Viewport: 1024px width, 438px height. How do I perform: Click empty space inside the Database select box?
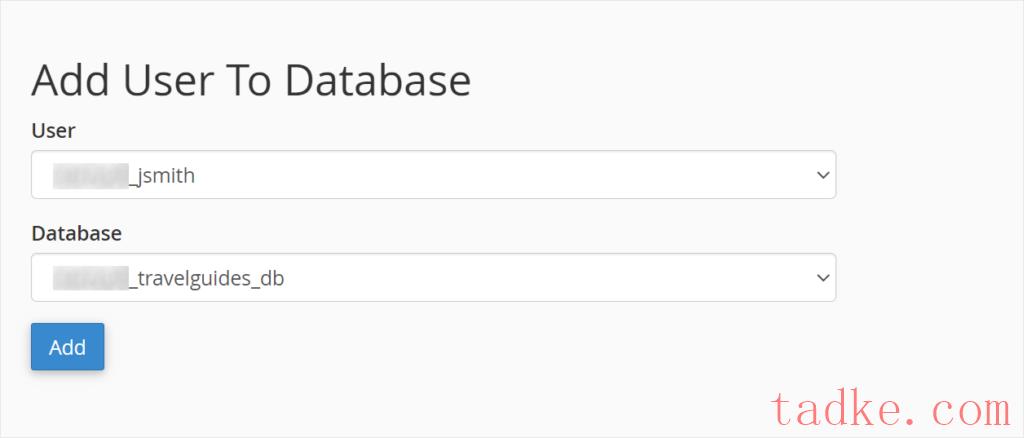(549, 277)
